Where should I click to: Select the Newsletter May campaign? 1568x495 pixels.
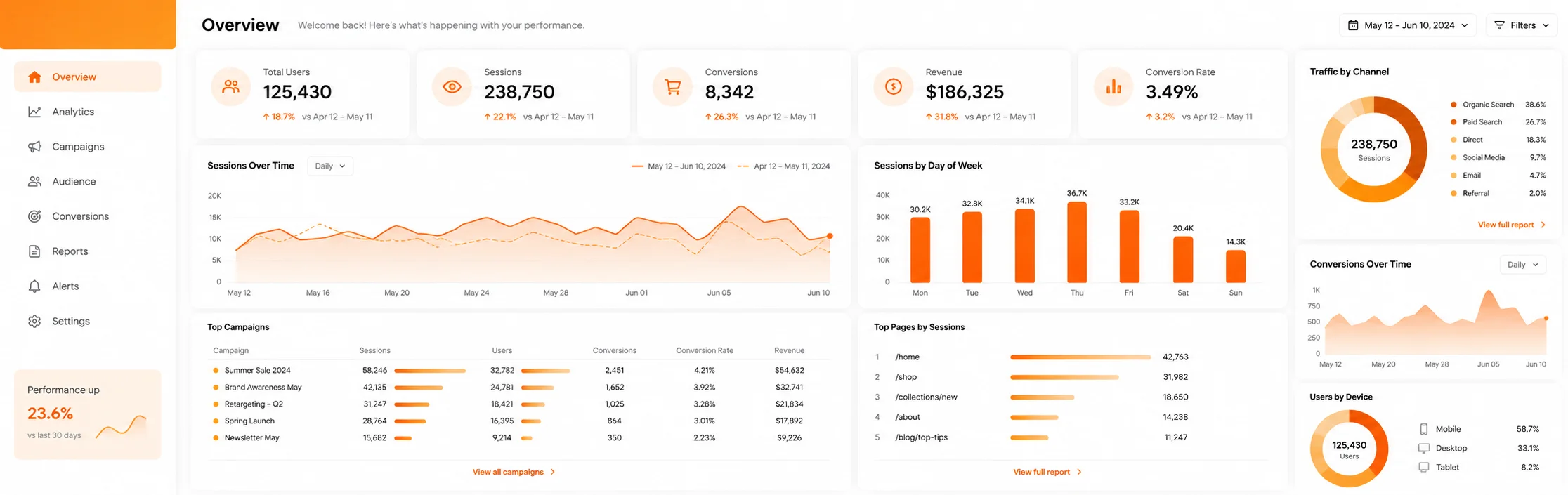520,437
